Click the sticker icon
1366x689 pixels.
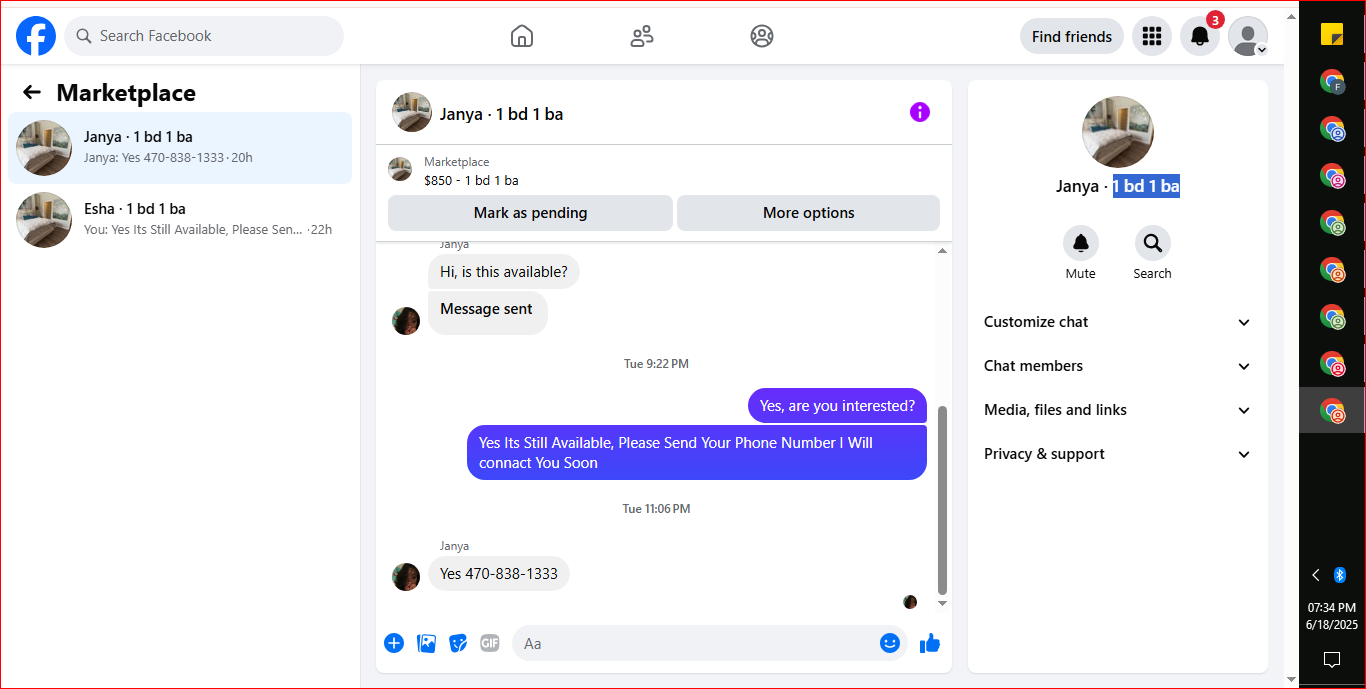tap(458, 643)
